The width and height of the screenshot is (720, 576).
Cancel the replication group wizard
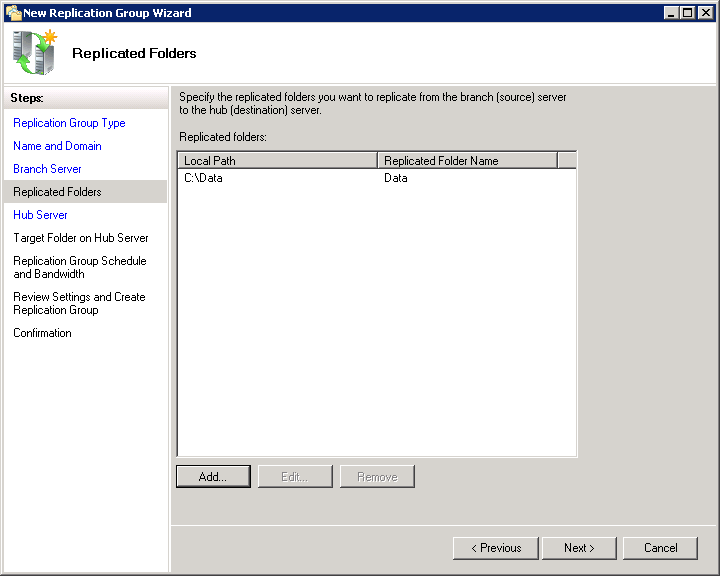click(660, 548)
